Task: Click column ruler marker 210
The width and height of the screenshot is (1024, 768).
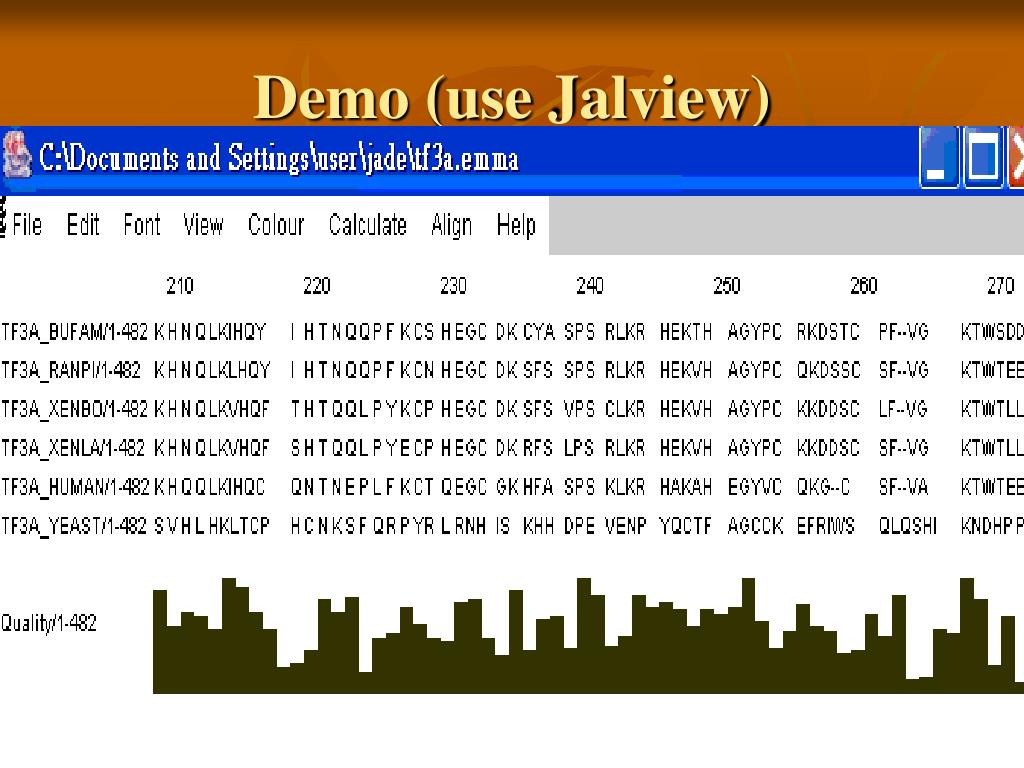Action: click(180, 285)
